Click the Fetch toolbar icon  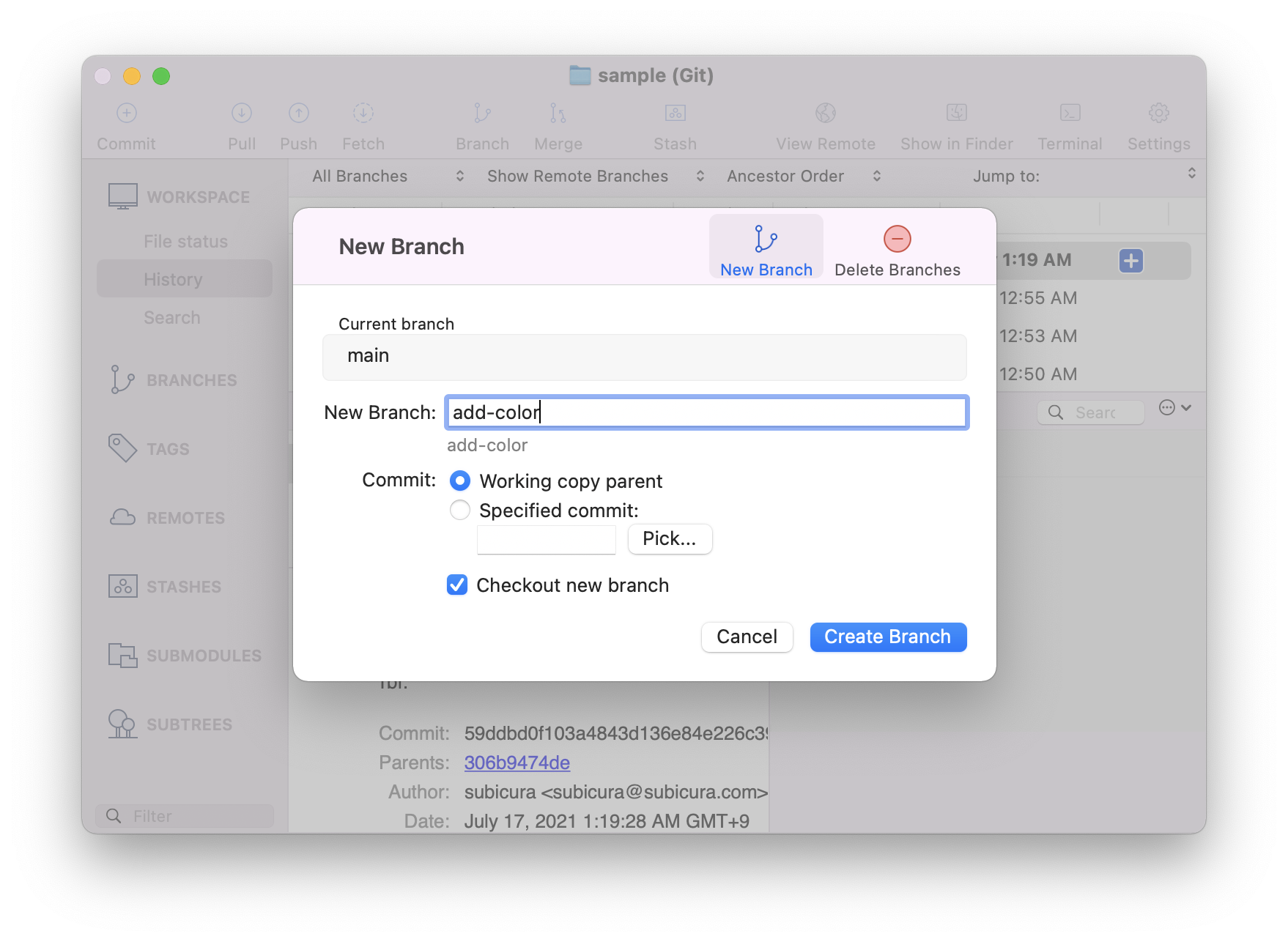[363, 114]
